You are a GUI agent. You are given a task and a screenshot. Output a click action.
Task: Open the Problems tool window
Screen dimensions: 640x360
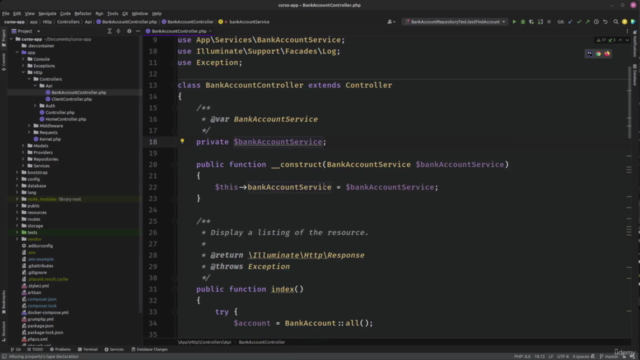60,349
